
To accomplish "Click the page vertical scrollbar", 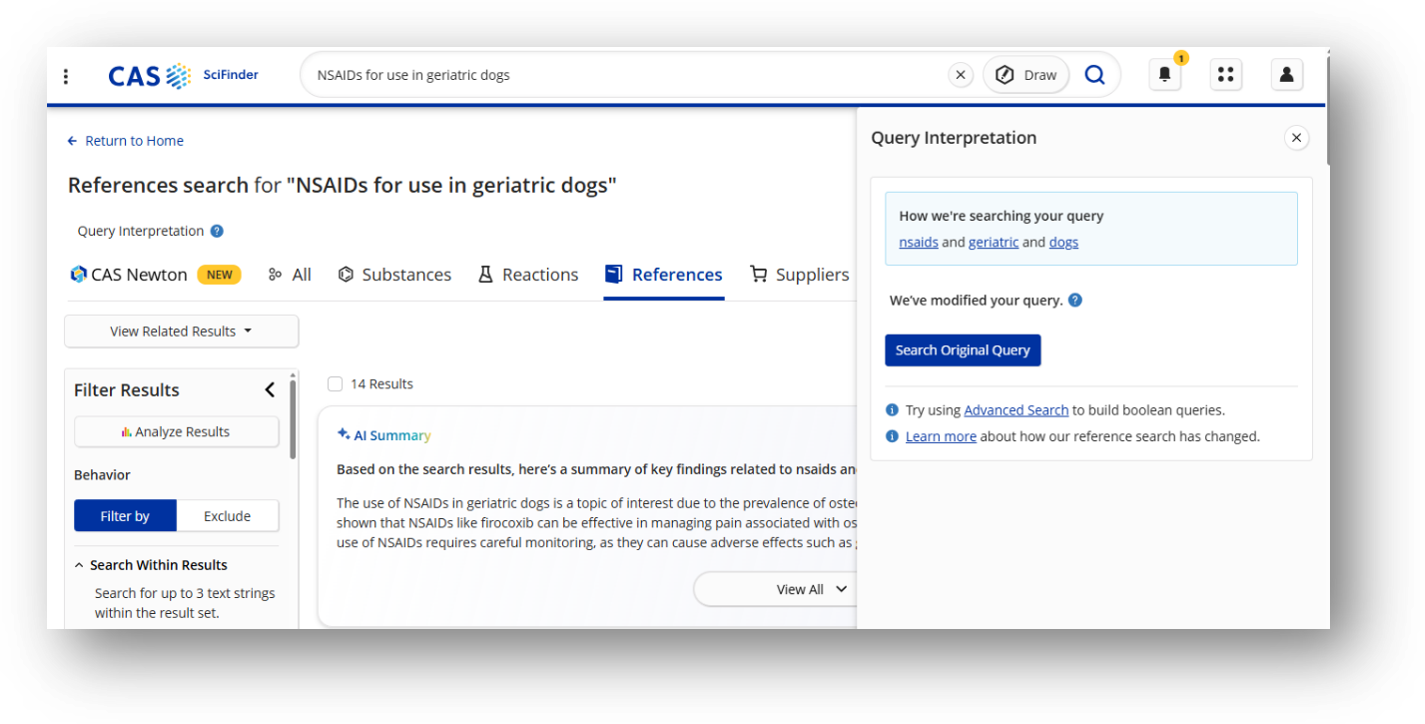I will pos(1326,110).
